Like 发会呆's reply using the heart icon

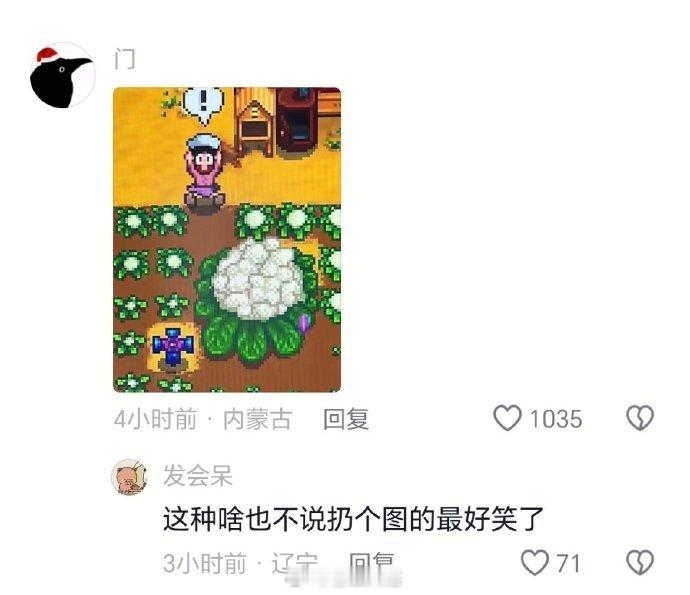535,562
